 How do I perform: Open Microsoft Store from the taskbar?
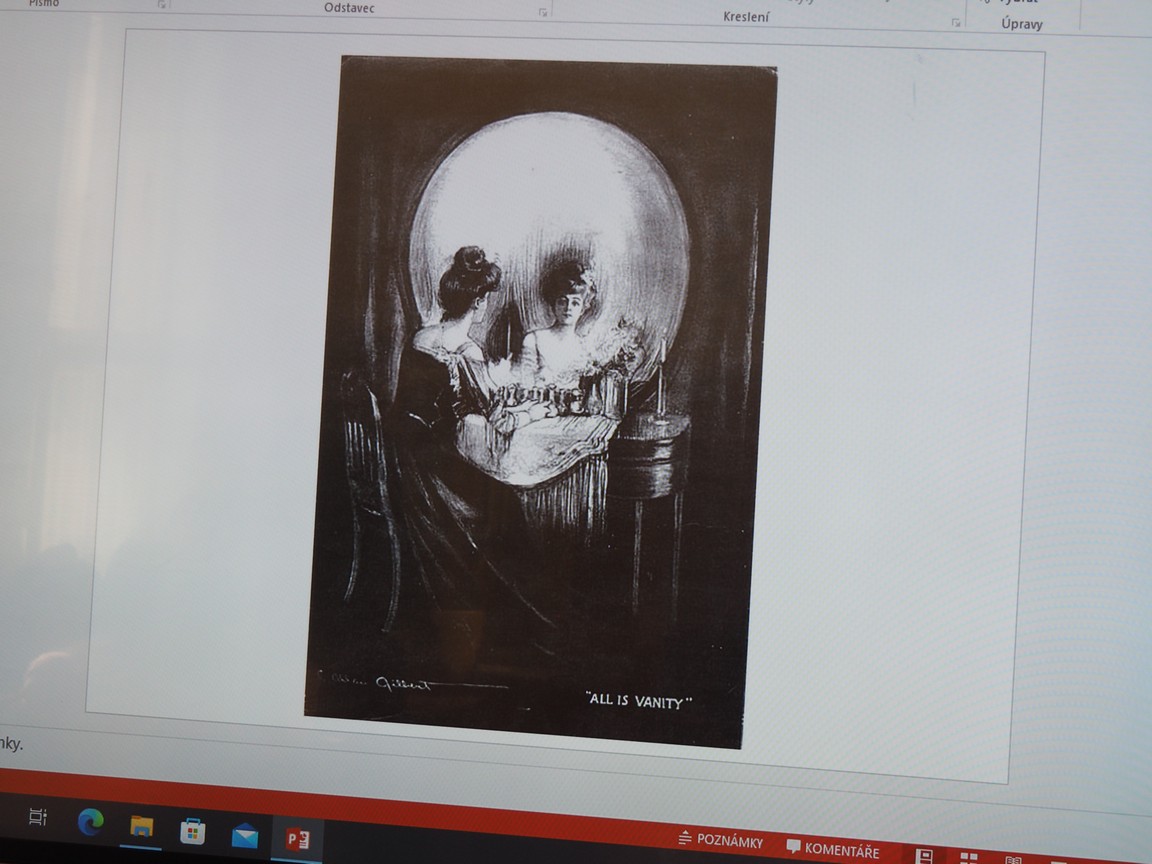(x=193, y=832)
